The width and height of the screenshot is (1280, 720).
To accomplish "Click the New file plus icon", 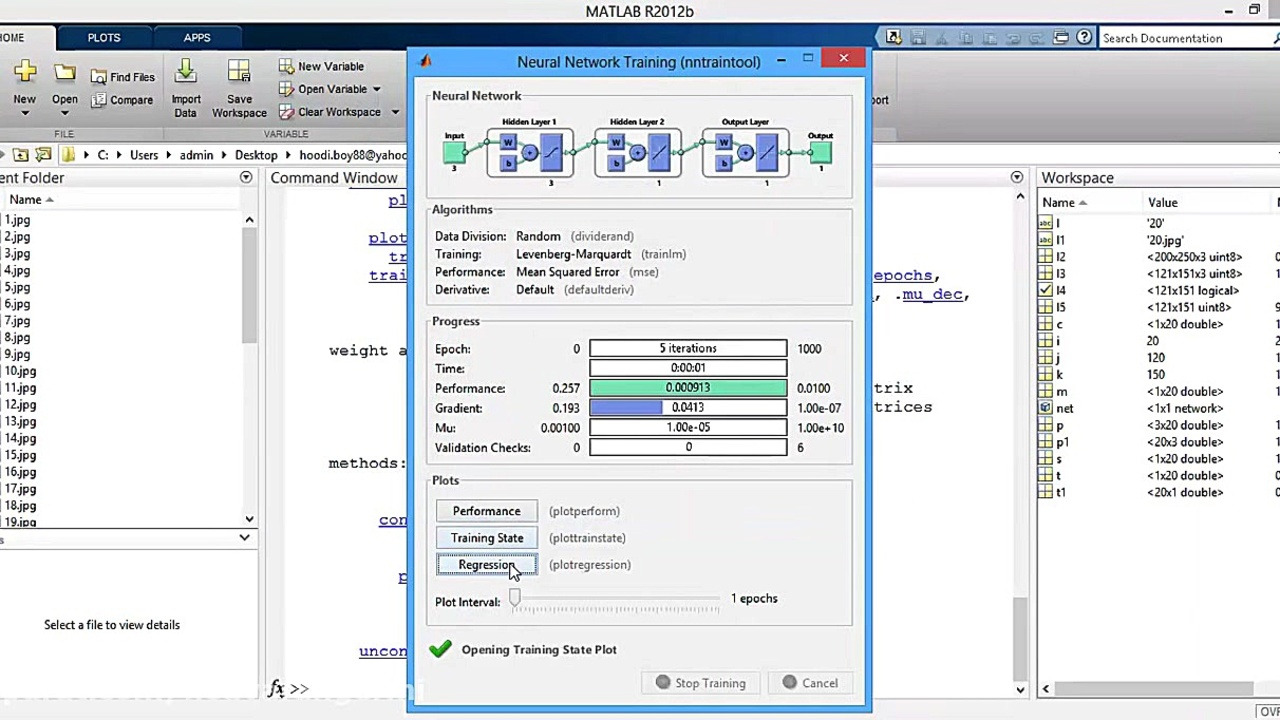I will point(25,72).
